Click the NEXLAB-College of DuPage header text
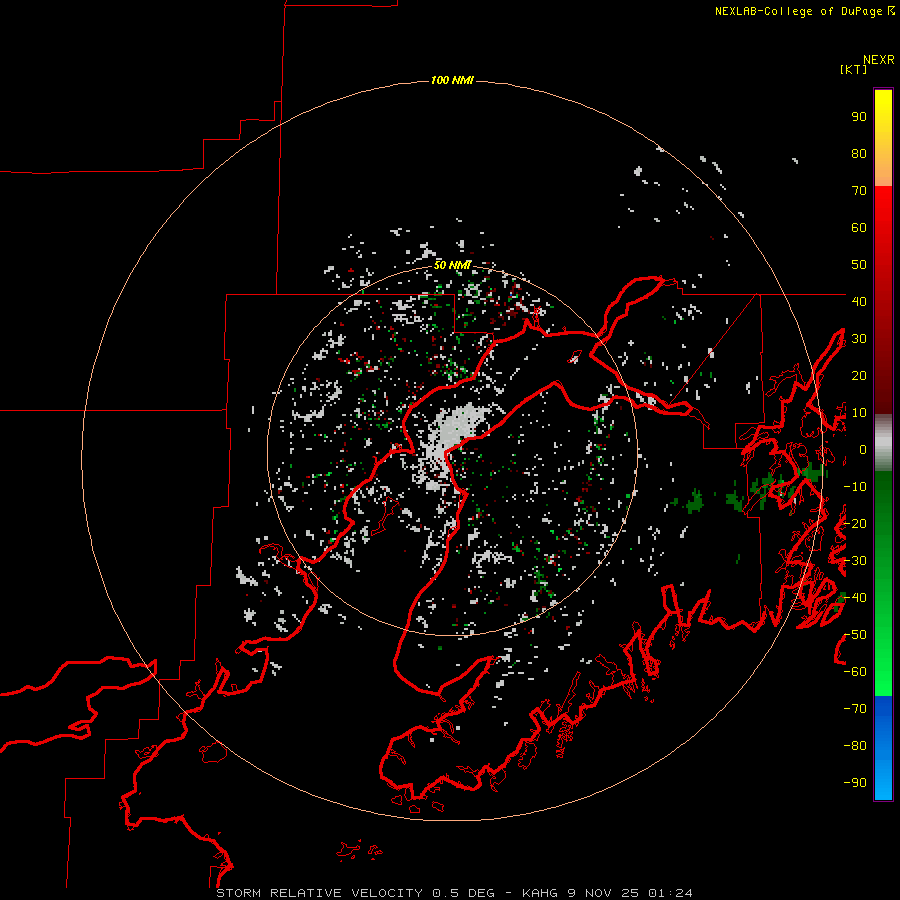Screen dimensions: 900x900 pos(804,11)
